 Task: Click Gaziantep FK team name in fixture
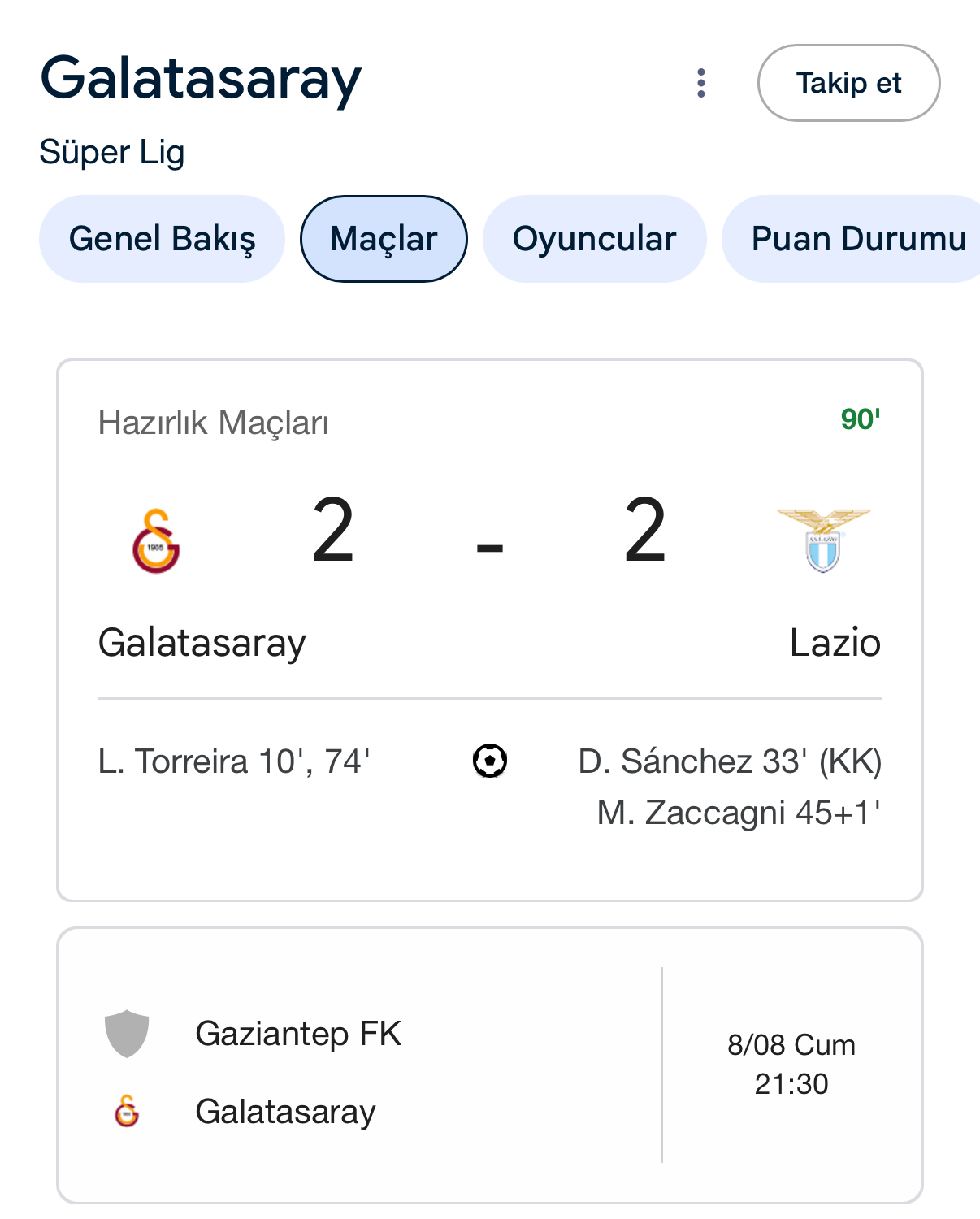298,1034
